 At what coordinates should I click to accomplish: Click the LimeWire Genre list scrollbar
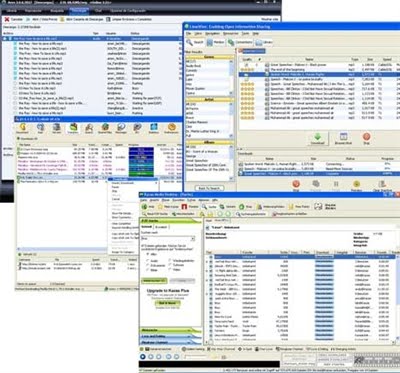[232, 77]
